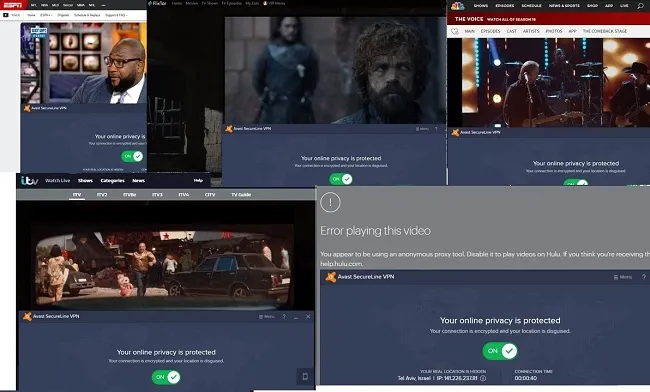Open Movies on FlixTor

coord(192,3)
